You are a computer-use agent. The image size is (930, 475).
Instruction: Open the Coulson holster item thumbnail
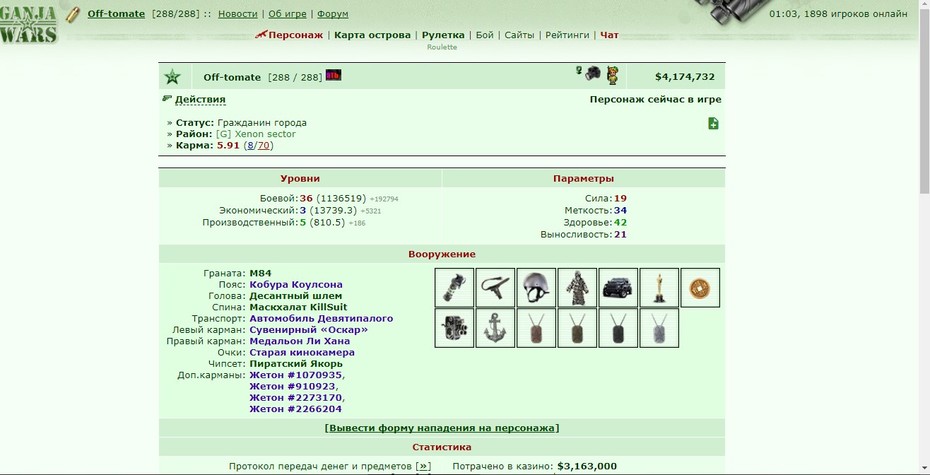(x=495, y=288)
